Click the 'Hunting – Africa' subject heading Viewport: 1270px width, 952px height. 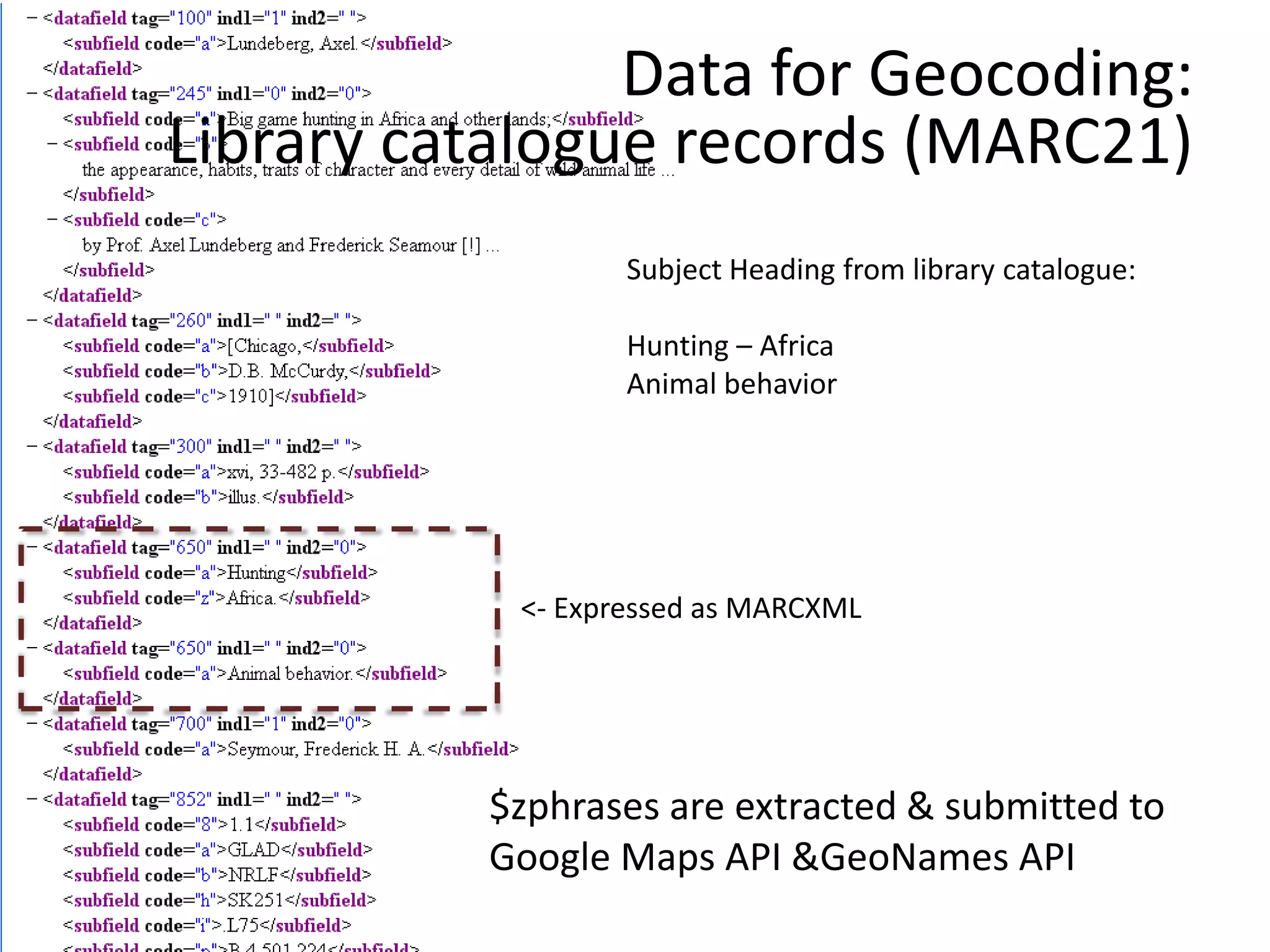coord(730,346)
